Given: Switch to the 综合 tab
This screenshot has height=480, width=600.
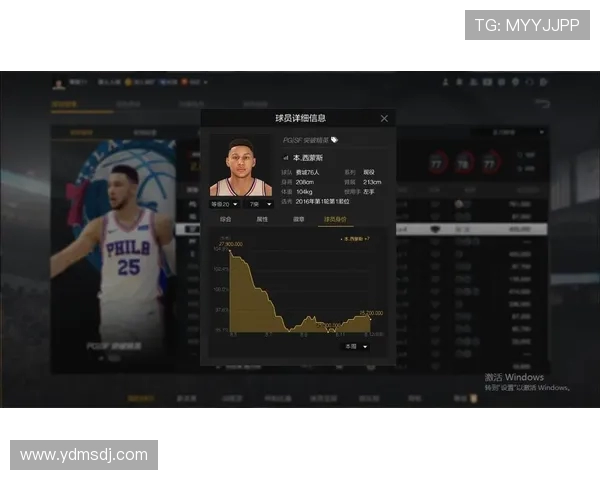Looking at the screenshot, I should (226, 218).
